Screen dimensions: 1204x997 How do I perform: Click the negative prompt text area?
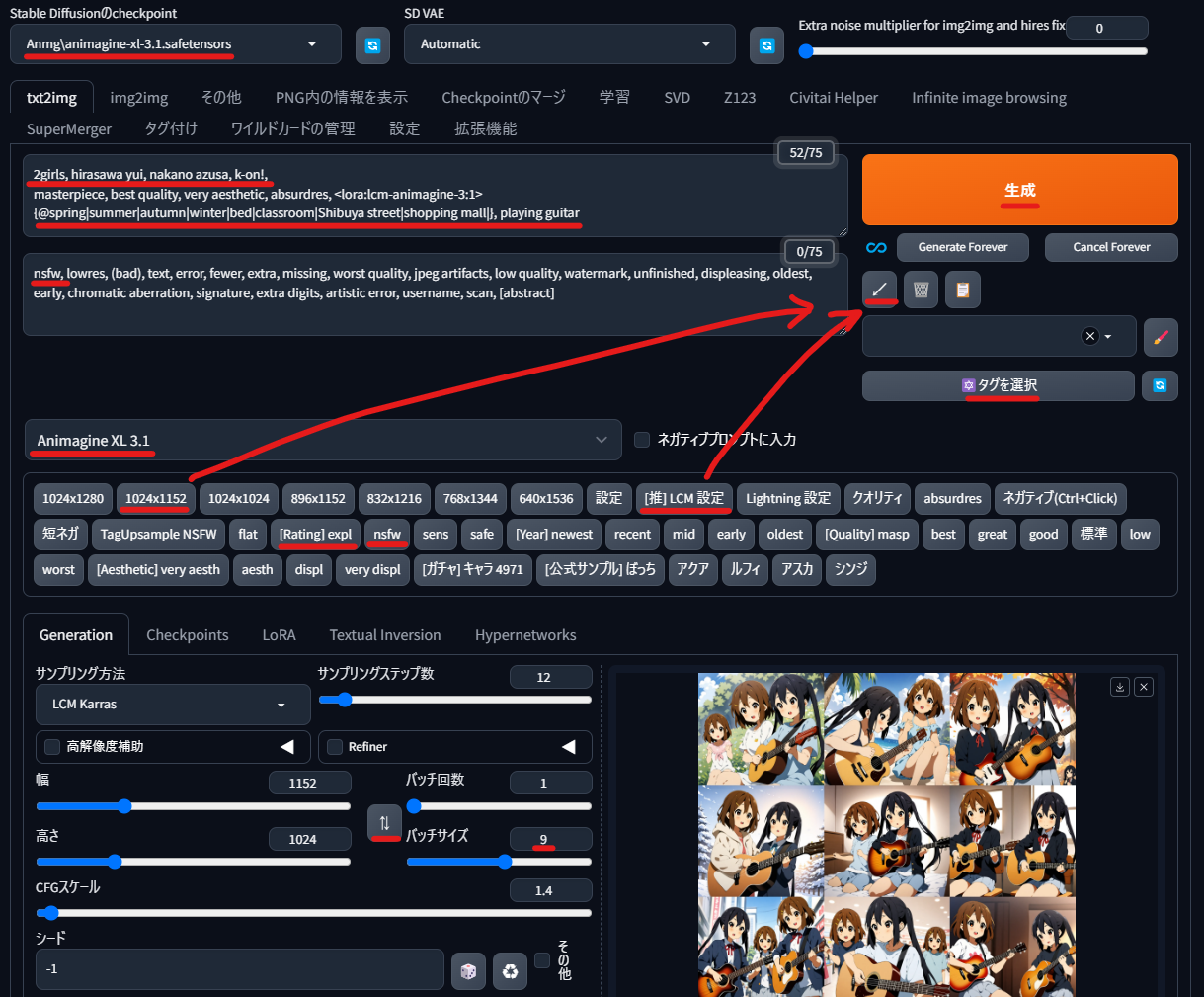tap(436, 294)
